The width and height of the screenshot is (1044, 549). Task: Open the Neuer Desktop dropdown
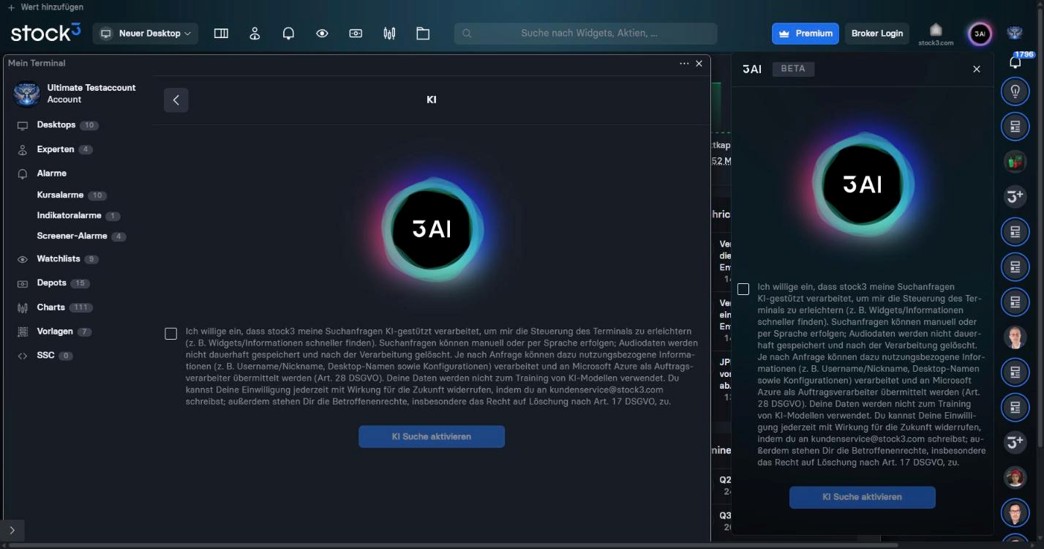pyautogui.click(x=145, y=33)
